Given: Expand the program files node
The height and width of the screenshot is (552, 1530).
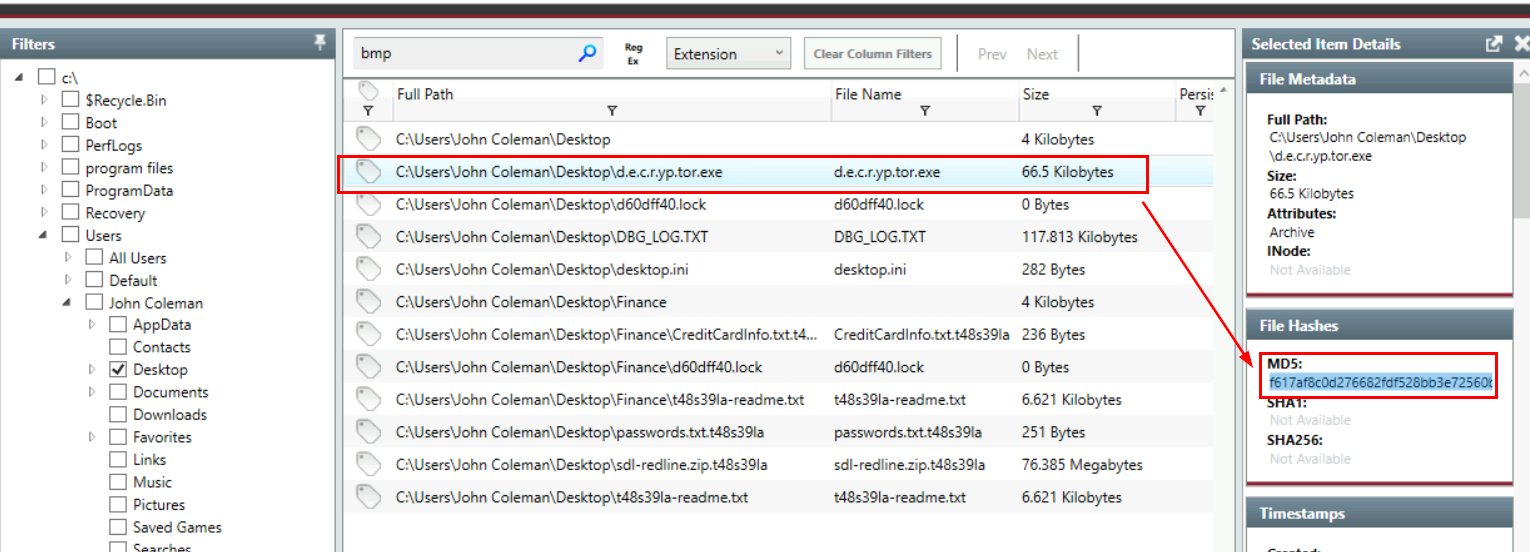Looking at the screenshot, I should tap(44, 167).
